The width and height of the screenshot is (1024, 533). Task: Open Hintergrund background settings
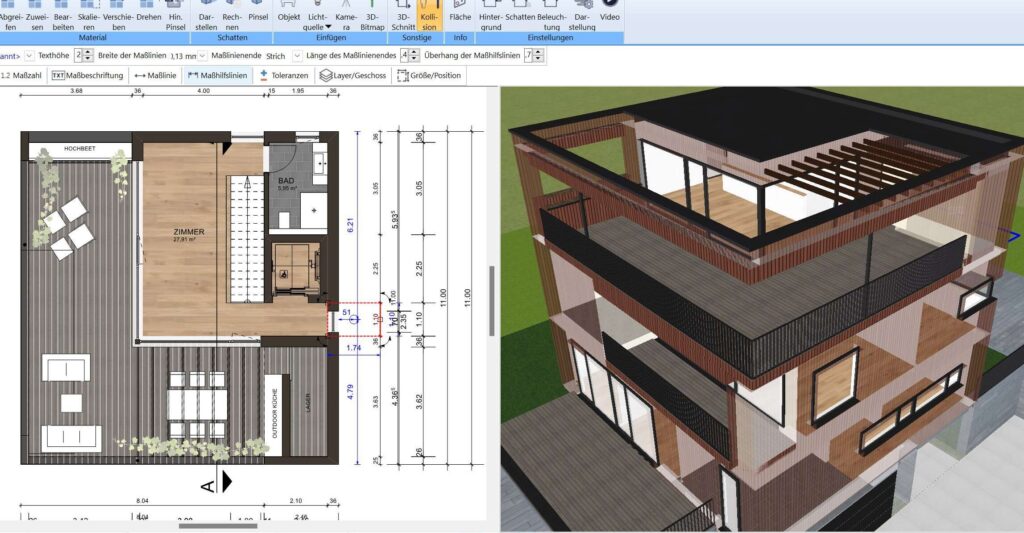(491, 19)
